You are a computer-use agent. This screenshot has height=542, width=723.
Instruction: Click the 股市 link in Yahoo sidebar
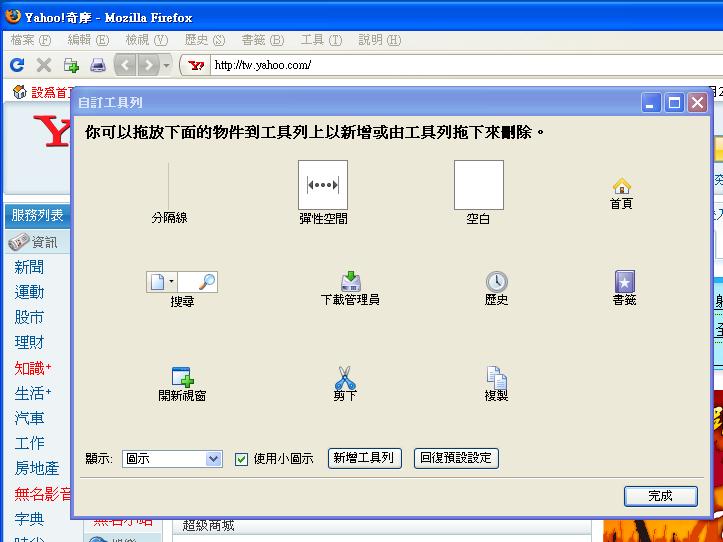coord(29,317)
